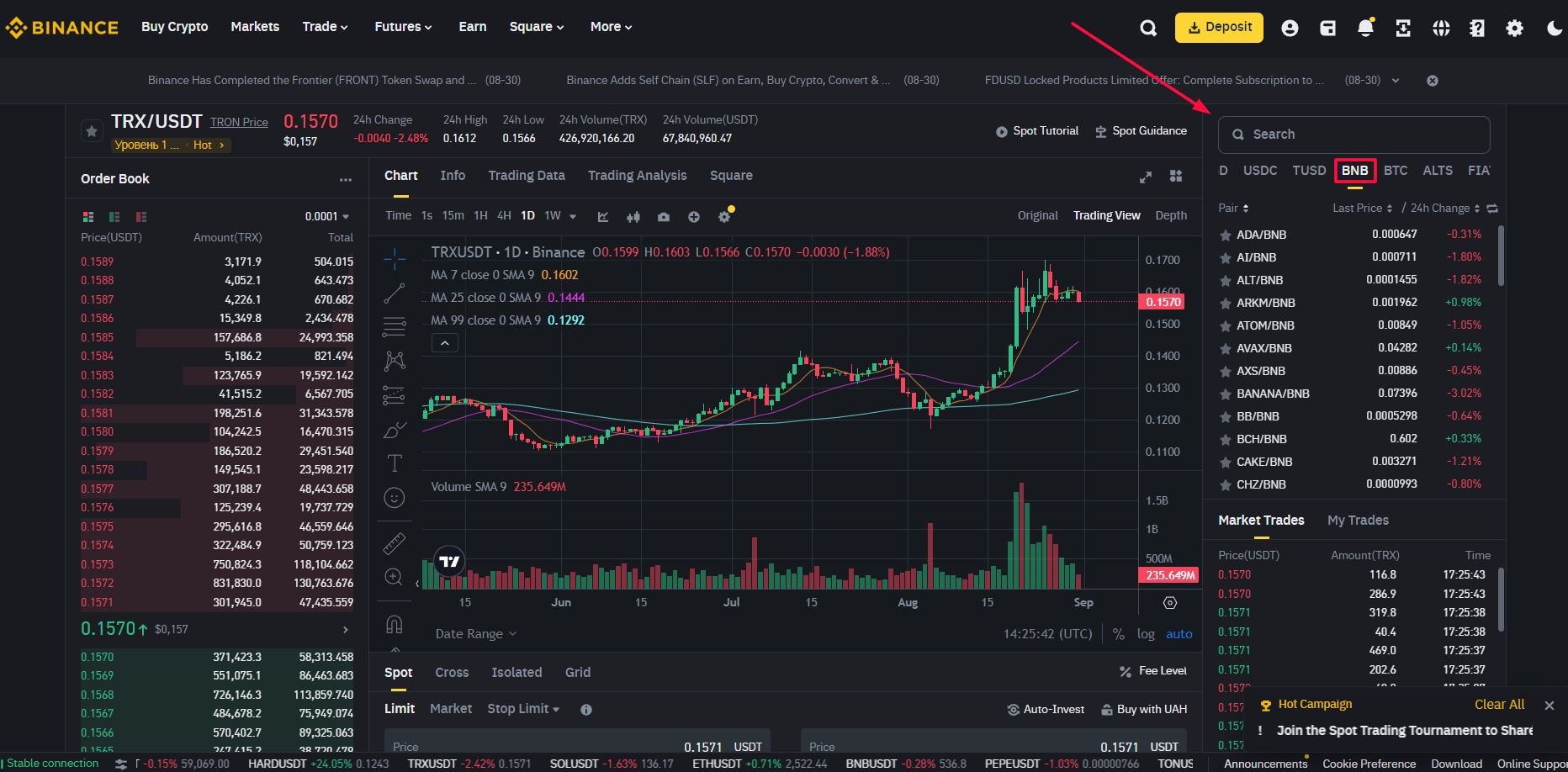1568x772 pixels.
Task: Open the Stop Limit order dropdown
Action: click(x=523, y=709)
